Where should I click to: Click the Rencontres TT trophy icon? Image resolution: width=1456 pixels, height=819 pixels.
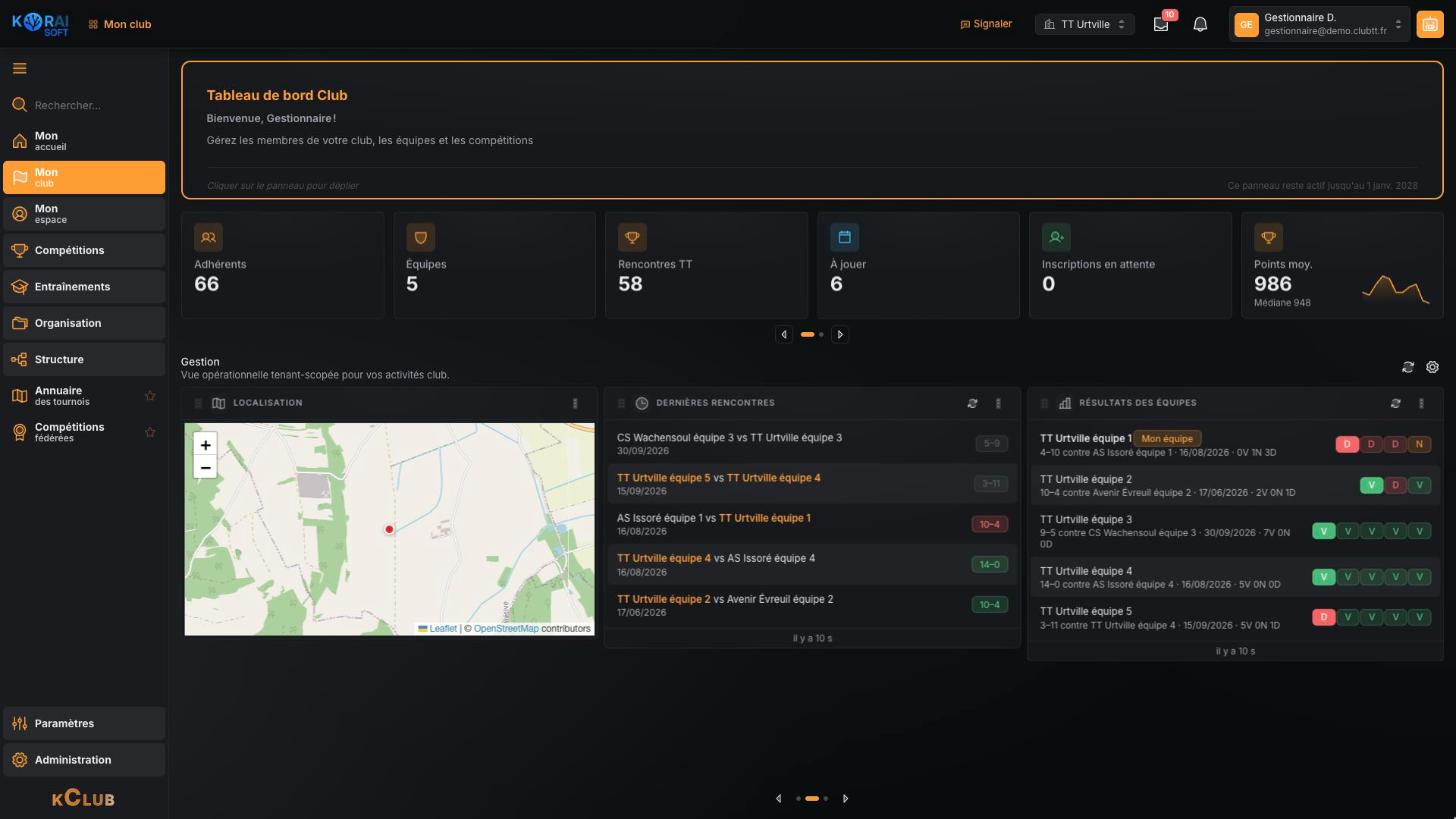632,237
